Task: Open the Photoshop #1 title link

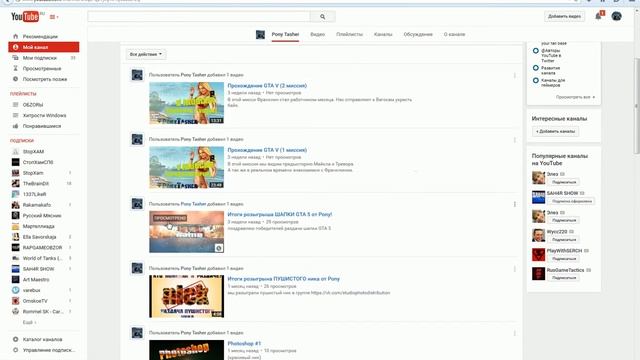Action: (x=244, y=344)
